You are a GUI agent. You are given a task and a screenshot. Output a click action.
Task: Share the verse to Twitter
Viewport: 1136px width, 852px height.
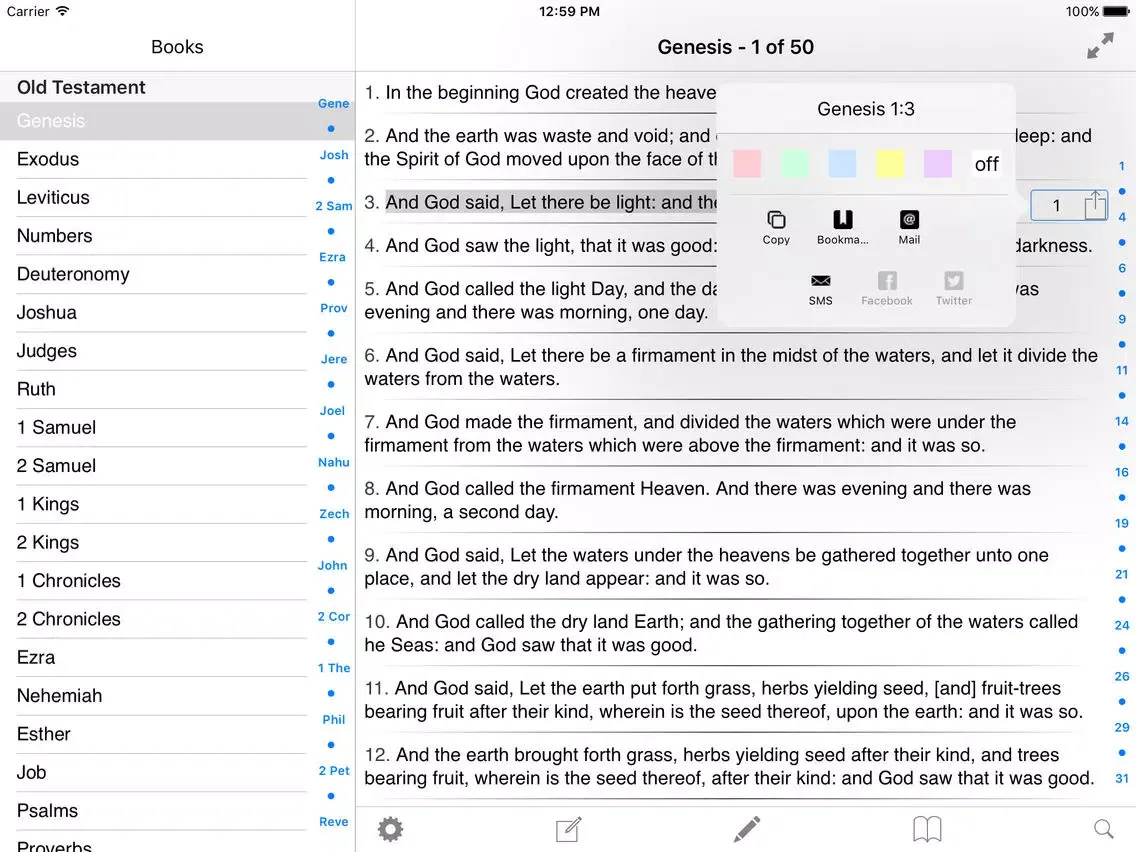[x=953, y=289]
